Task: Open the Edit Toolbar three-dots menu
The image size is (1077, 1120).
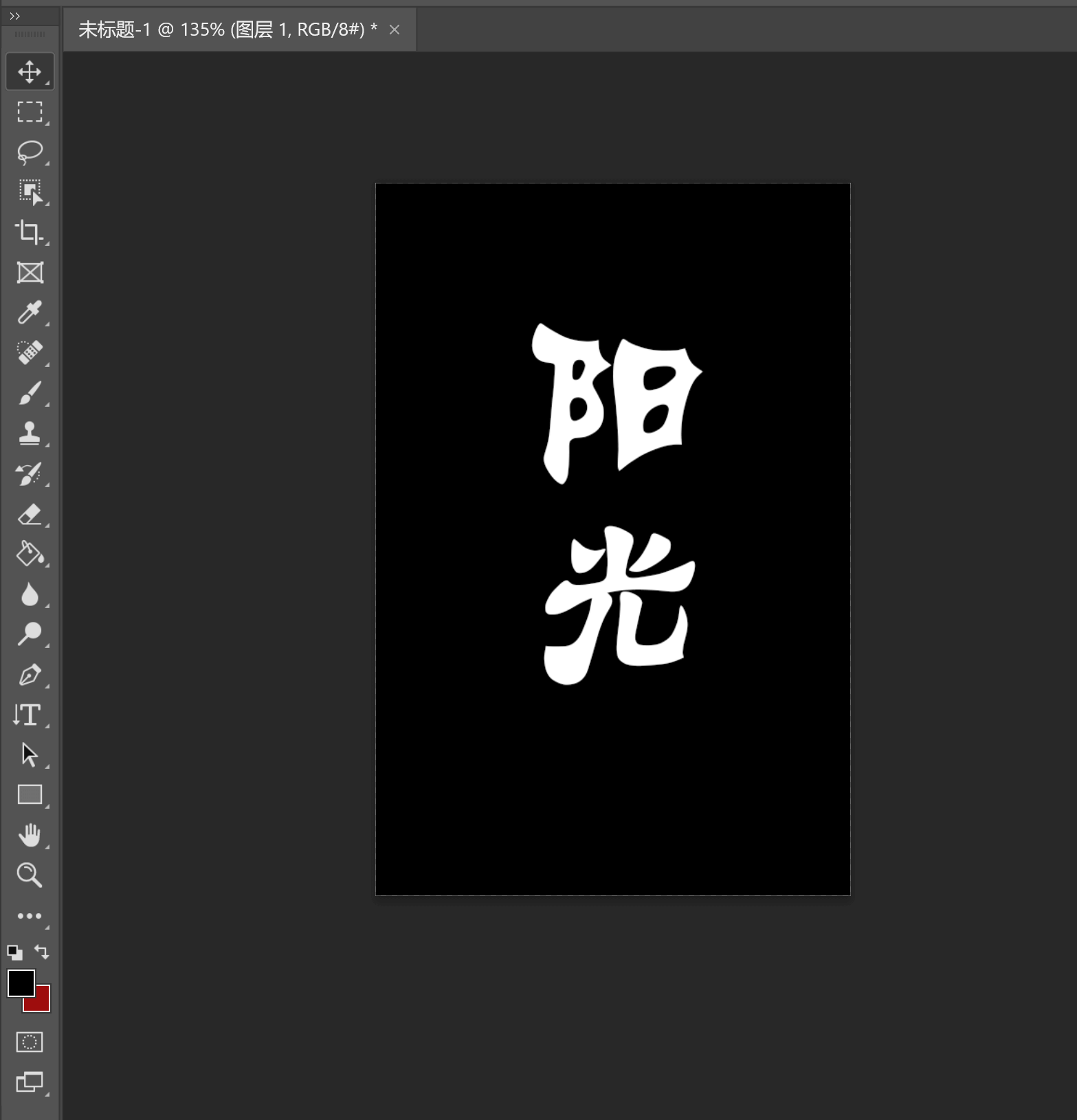Action: pos(30,916)
